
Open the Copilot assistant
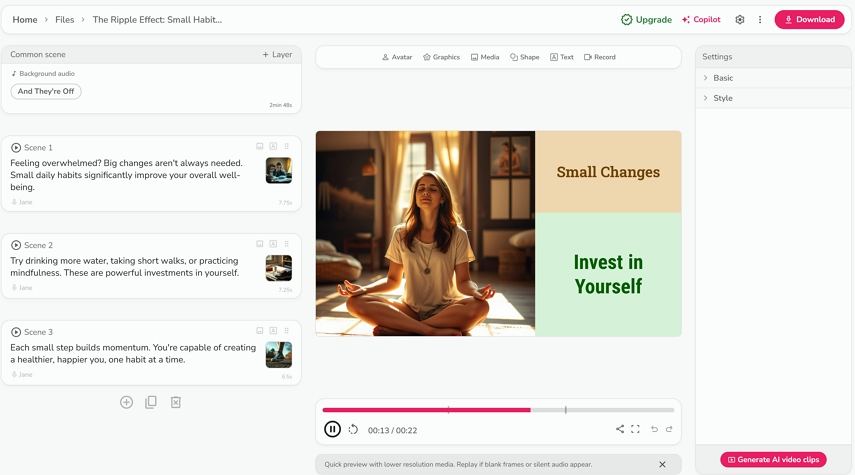coord(701,20)
